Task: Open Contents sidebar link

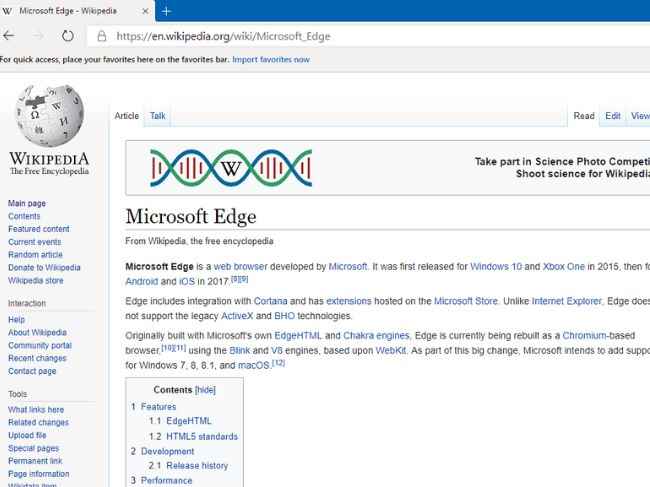Action: click(24, 216)
